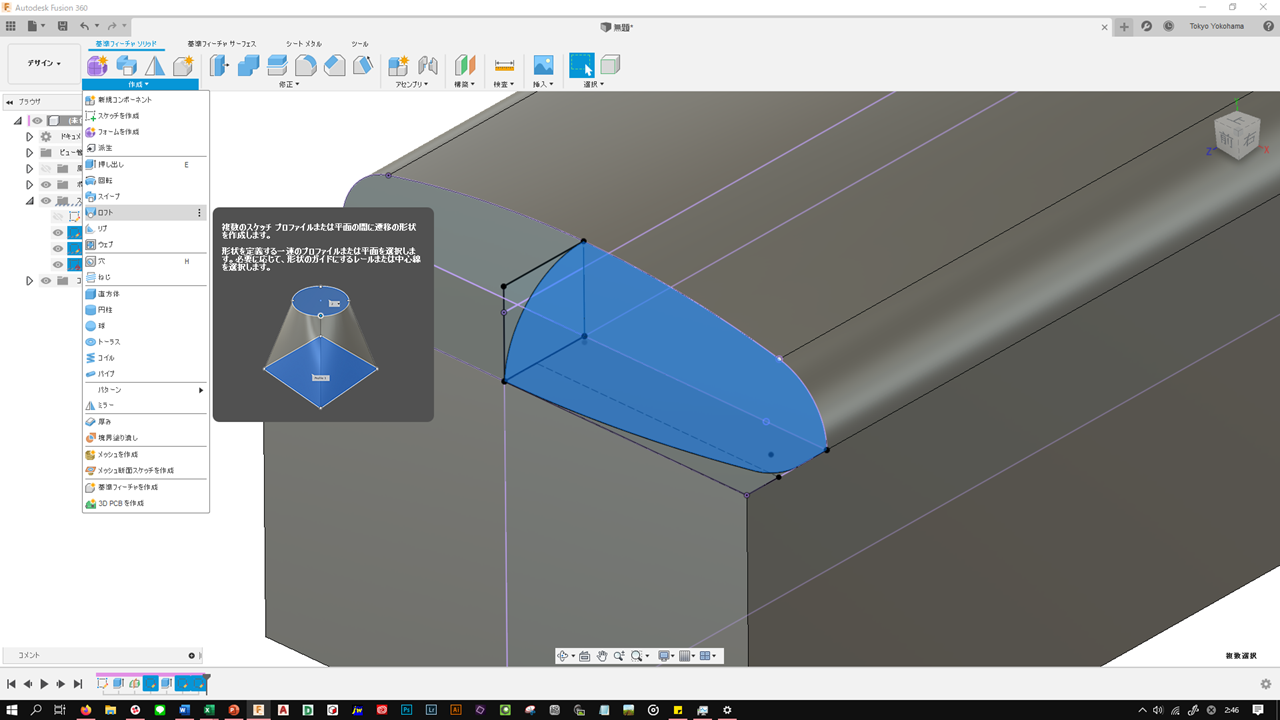Click the first sketch feature in timeline

[x=103, y=684]
